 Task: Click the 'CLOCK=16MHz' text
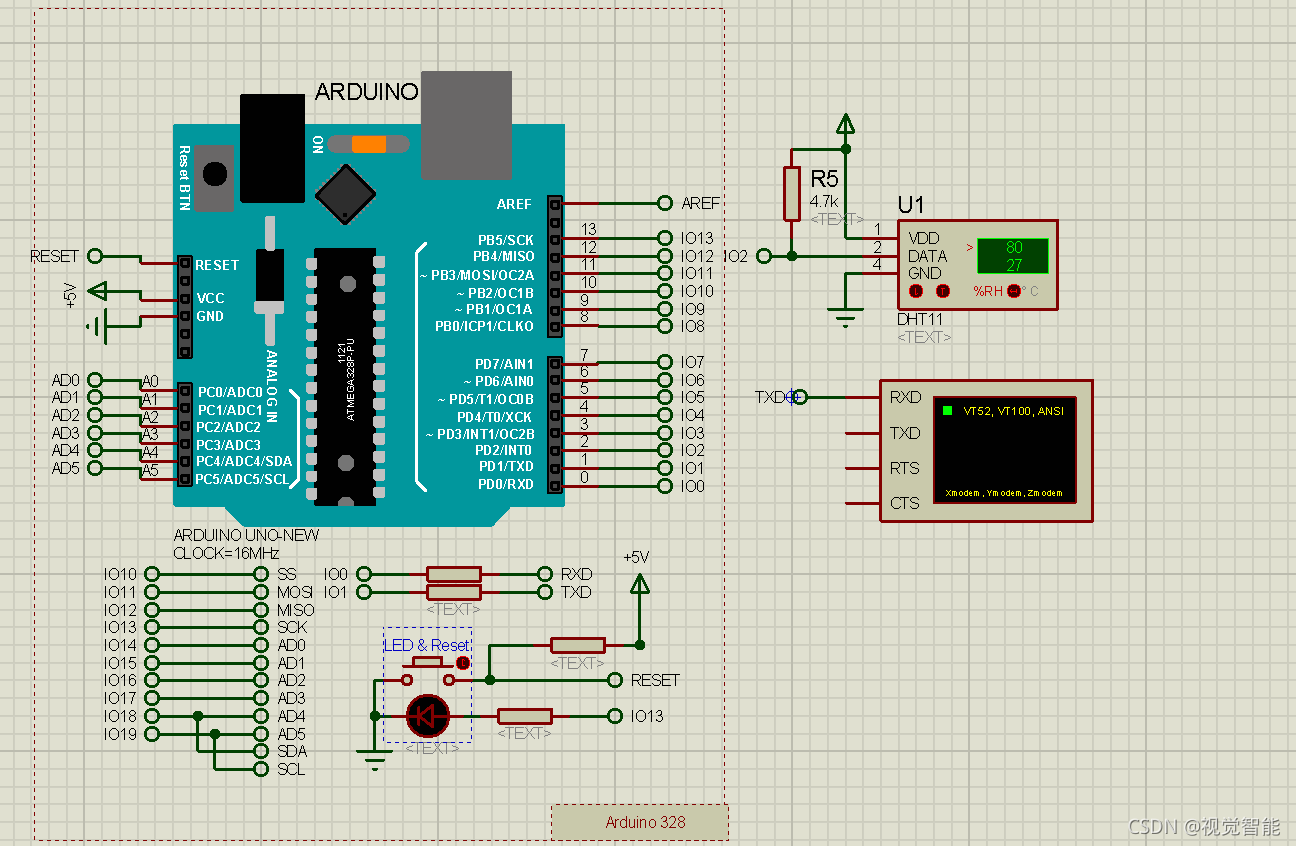coord(226,552)
